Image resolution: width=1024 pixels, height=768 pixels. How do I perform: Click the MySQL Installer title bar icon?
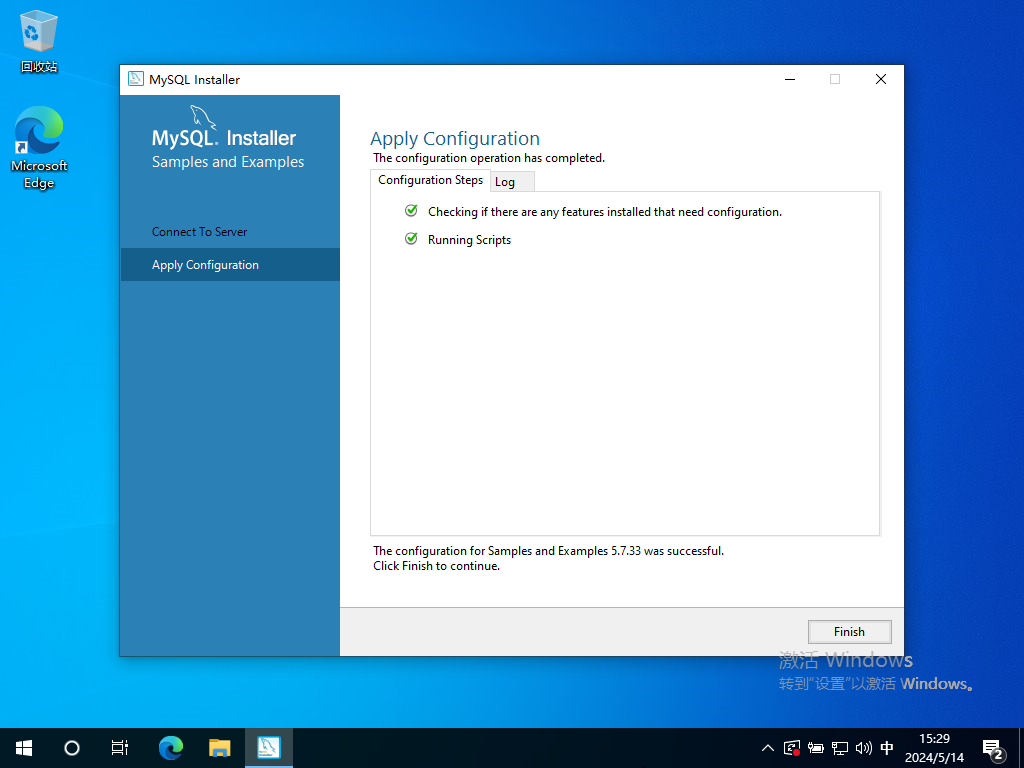(x=136, y=80)
